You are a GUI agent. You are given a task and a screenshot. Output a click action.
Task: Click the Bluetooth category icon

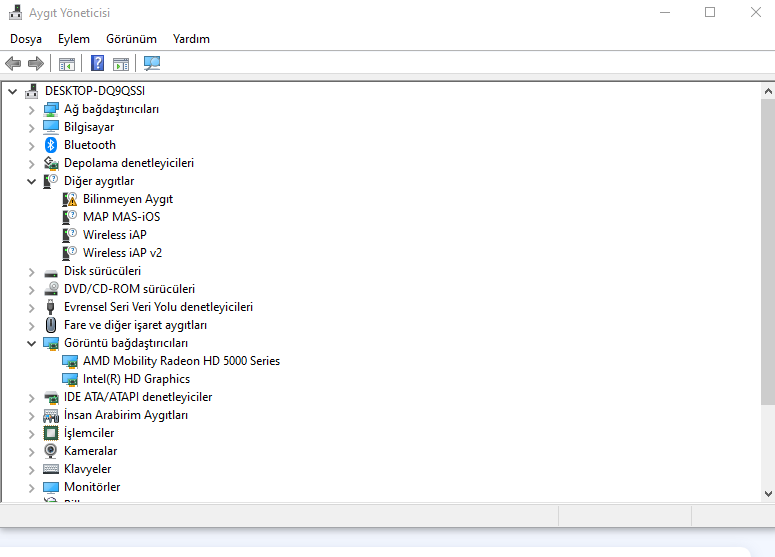pos(51,145)
